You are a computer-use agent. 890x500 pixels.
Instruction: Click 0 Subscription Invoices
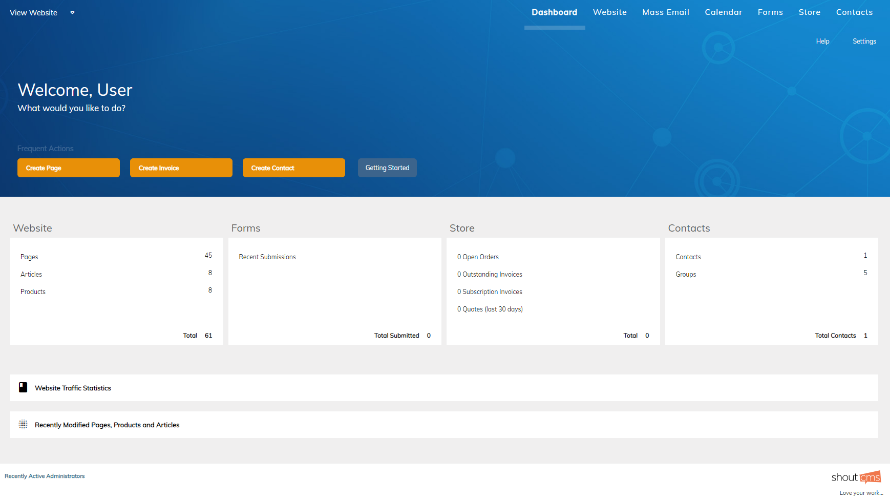(490, 292)
